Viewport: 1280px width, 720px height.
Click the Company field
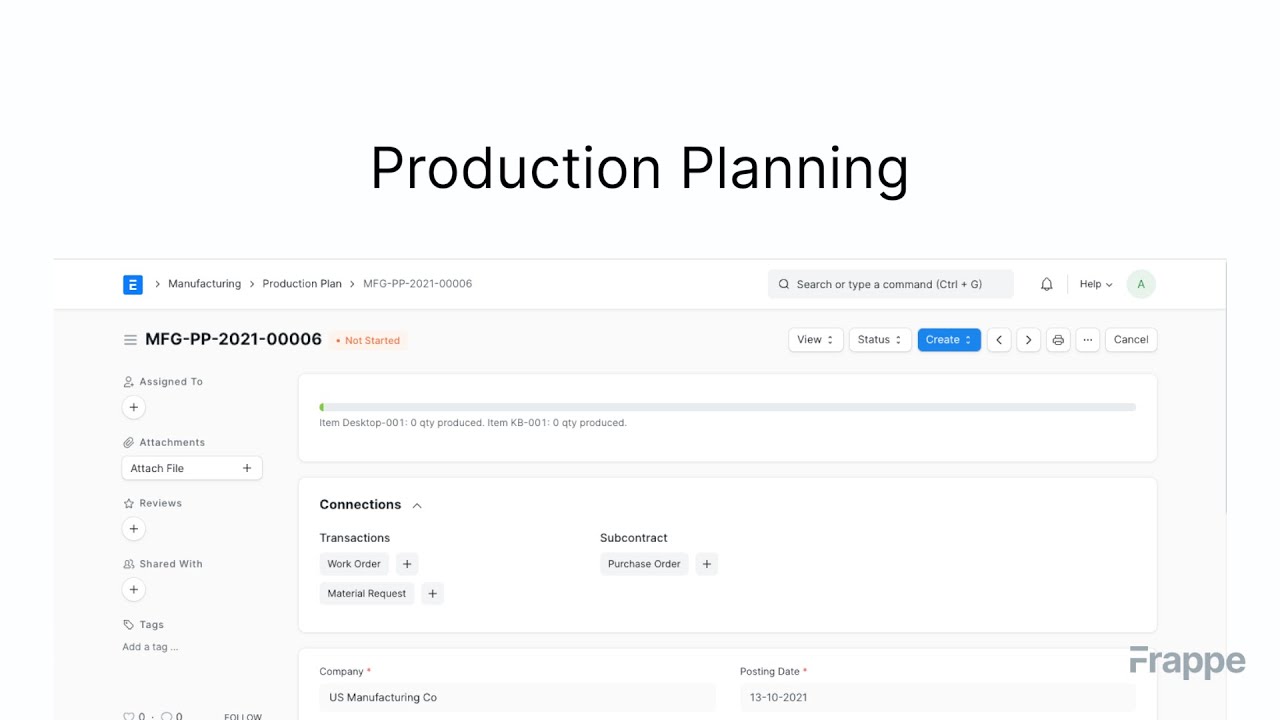(518, 697)
